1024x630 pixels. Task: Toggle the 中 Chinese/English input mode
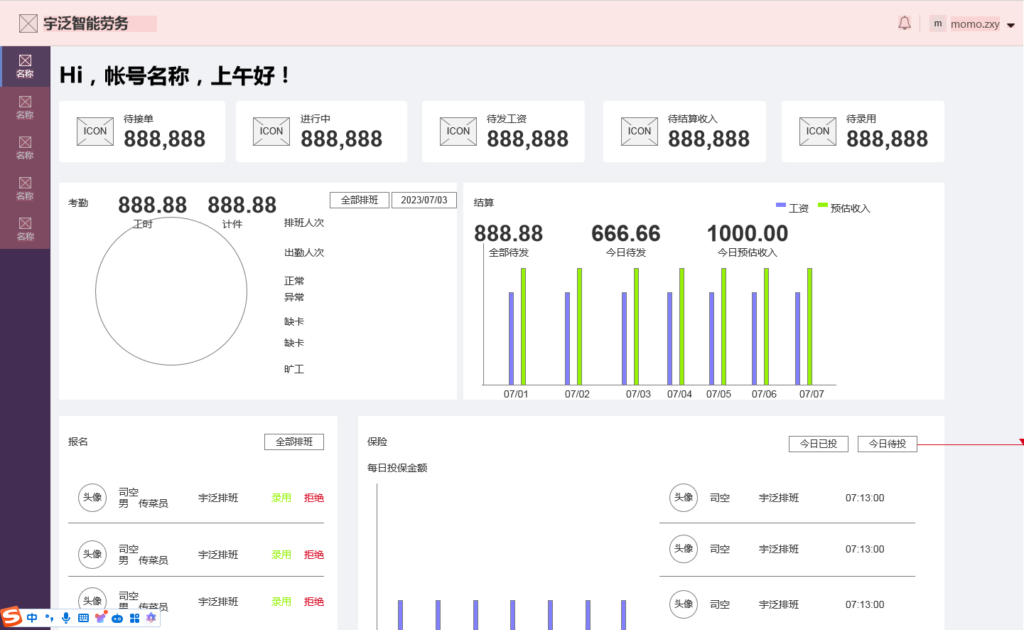(32, 618)
